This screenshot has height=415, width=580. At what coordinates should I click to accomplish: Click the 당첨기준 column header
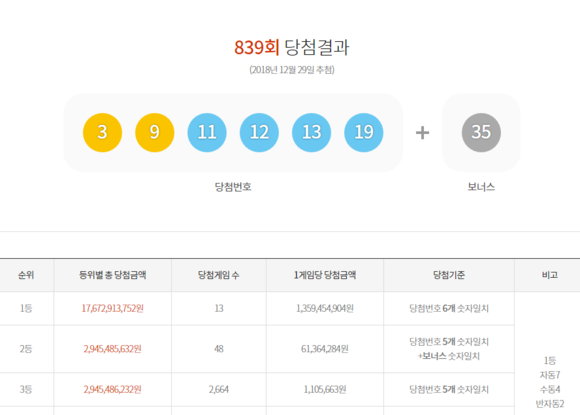(x=449, y=275)
